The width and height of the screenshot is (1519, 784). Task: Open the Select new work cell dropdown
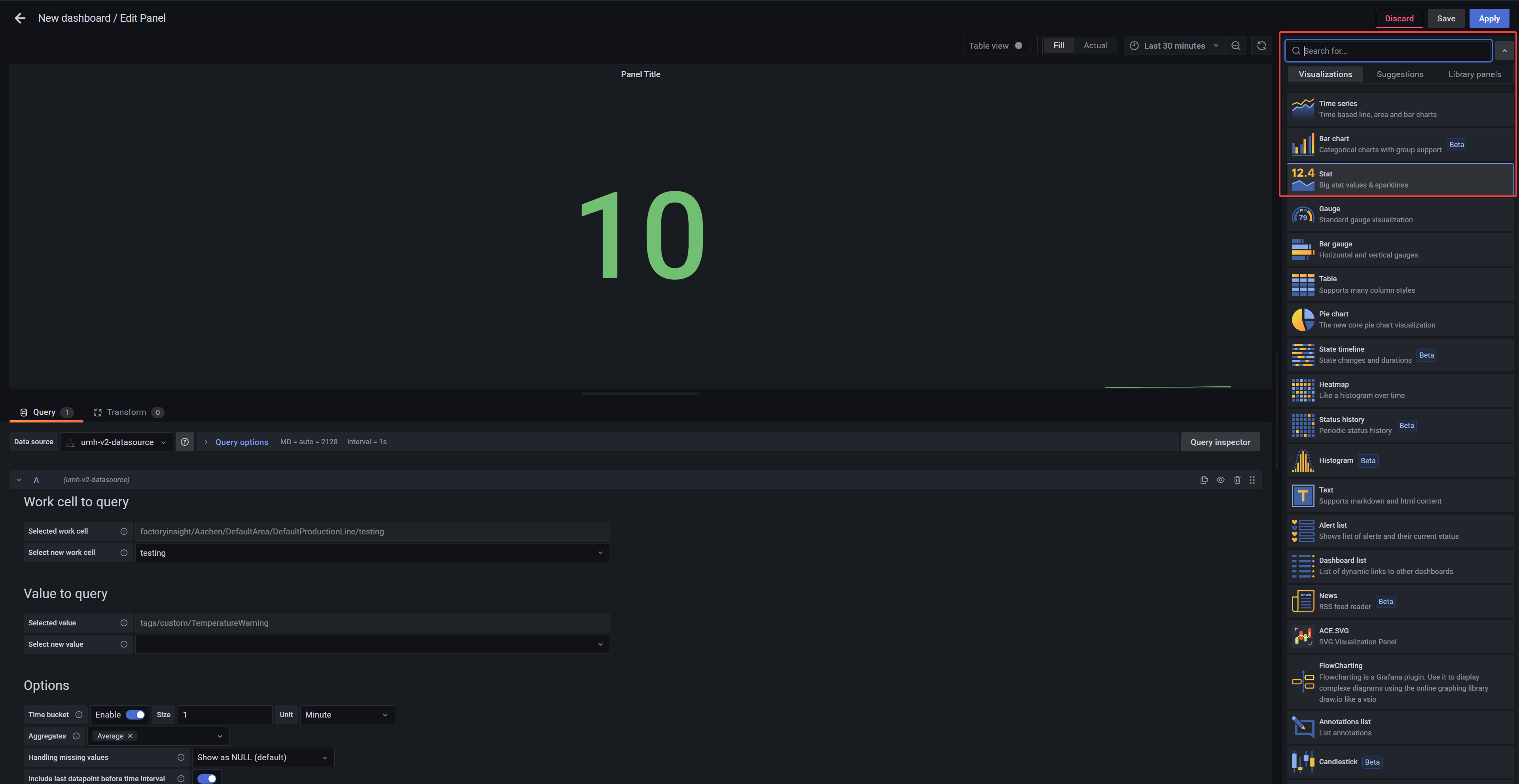pos(372,553)
